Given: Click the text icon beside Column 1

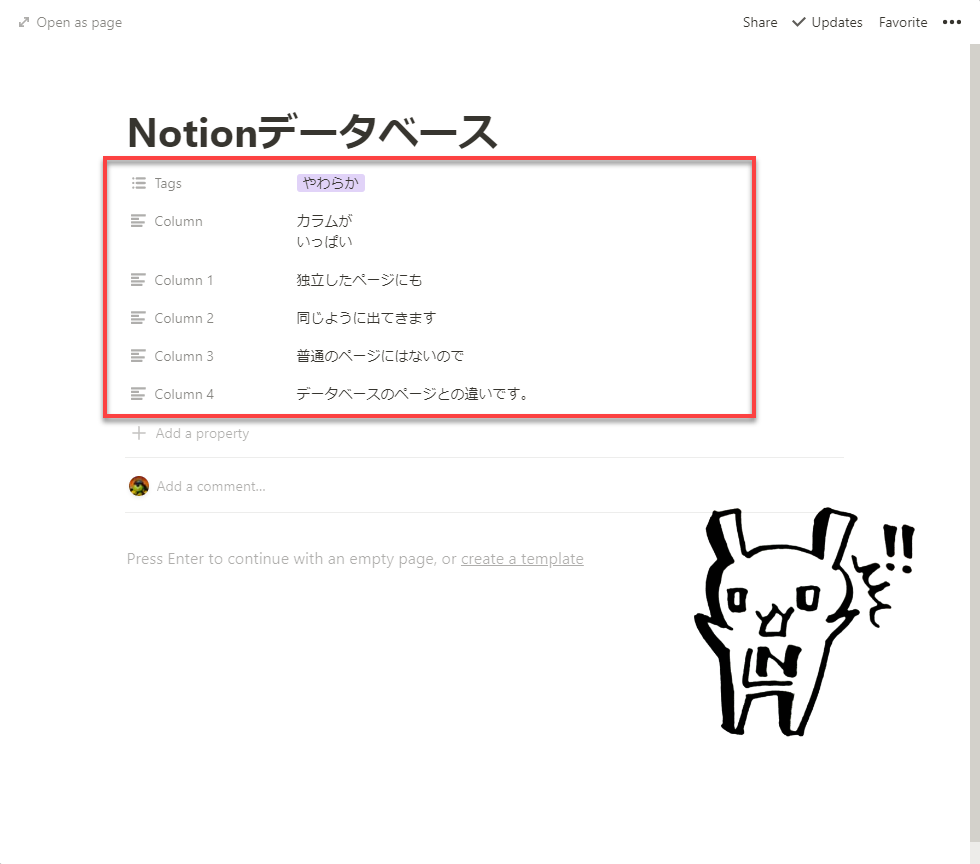Looking at the screenshot, I should (138, 279).
